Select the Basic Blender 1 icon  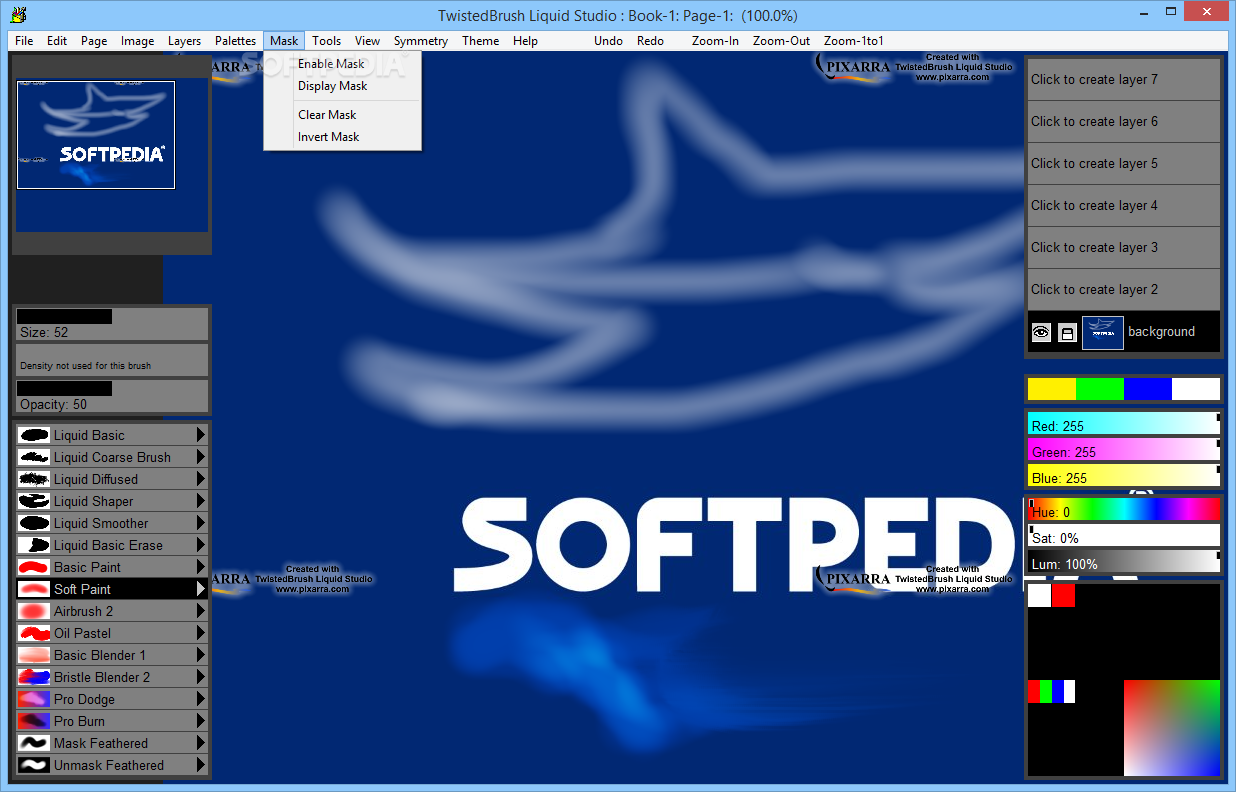[34, 655]
